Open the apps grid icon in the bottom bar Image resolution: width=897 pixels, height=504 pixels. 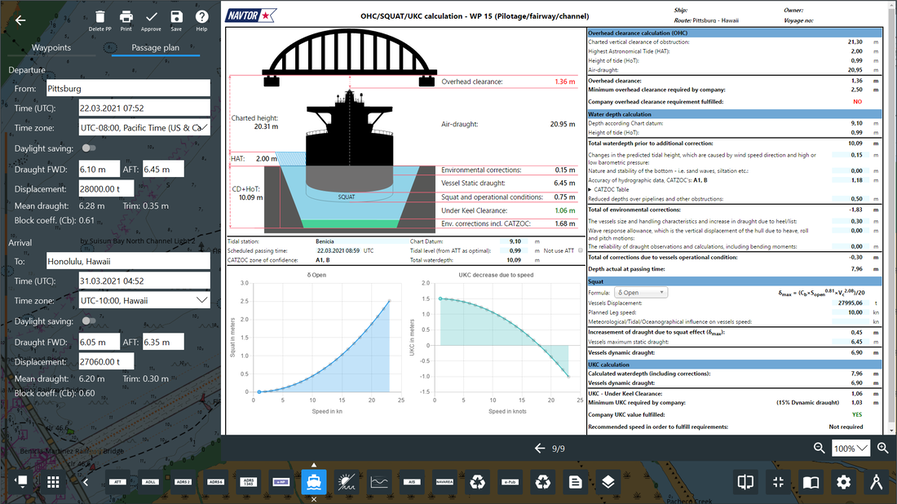53,482
